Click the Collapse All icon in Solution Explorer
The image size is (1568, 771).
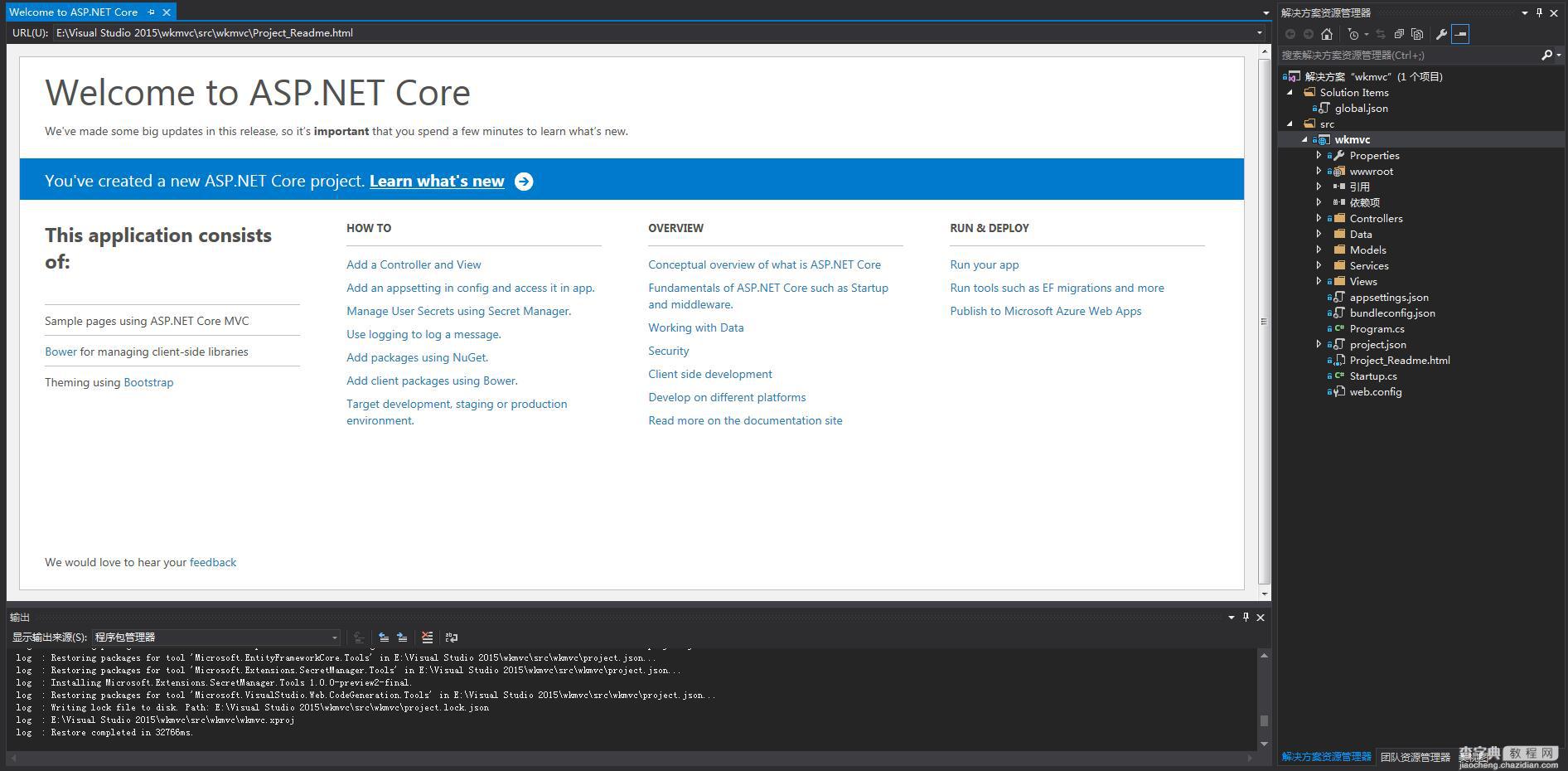[1399, 34]
